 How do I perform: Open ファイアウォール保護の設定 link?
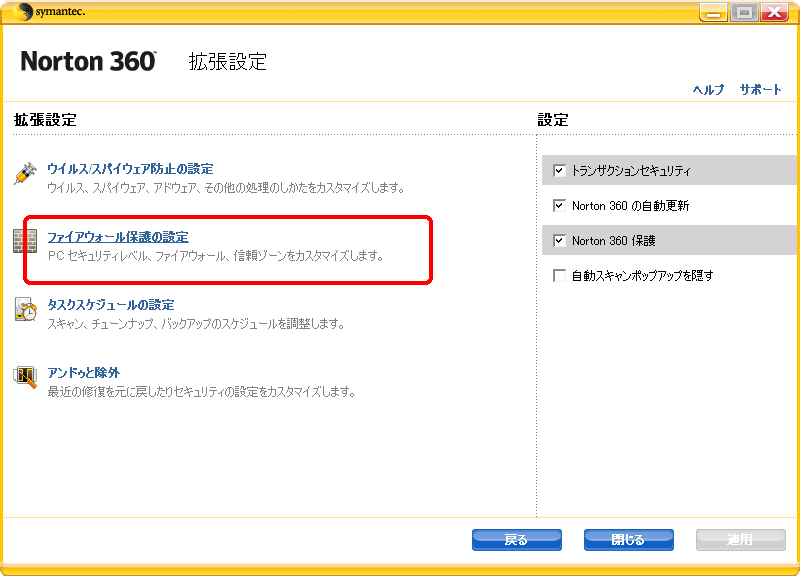118,237
